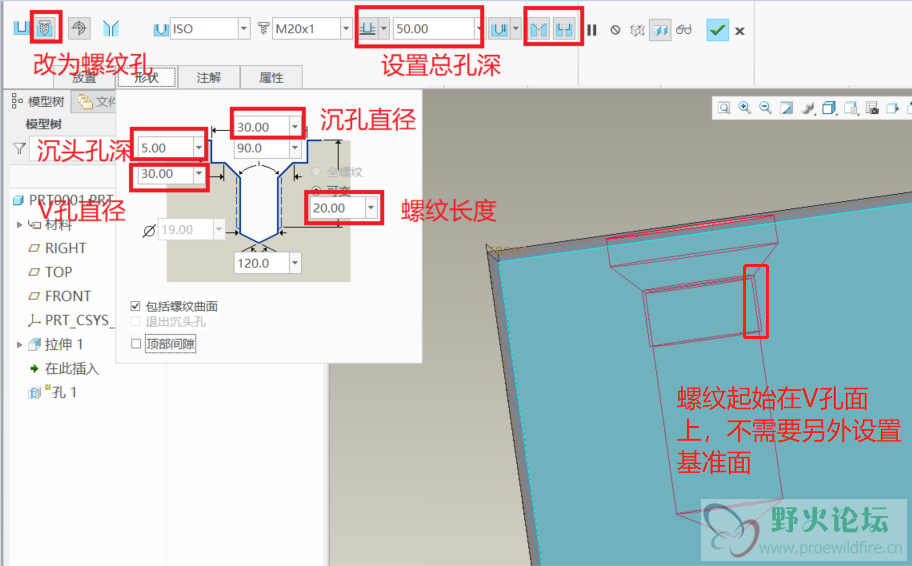912x566 pixels.
Task: Click the Zoom In magnifier icon
Action: 744,108
